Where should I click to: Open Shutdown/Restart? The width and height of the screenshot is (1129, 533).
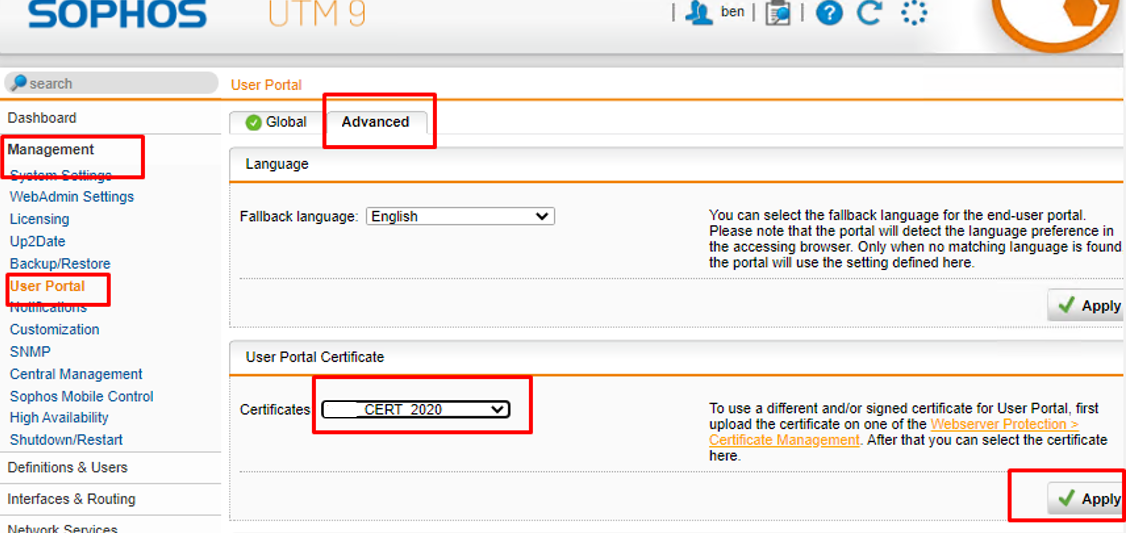66,439
